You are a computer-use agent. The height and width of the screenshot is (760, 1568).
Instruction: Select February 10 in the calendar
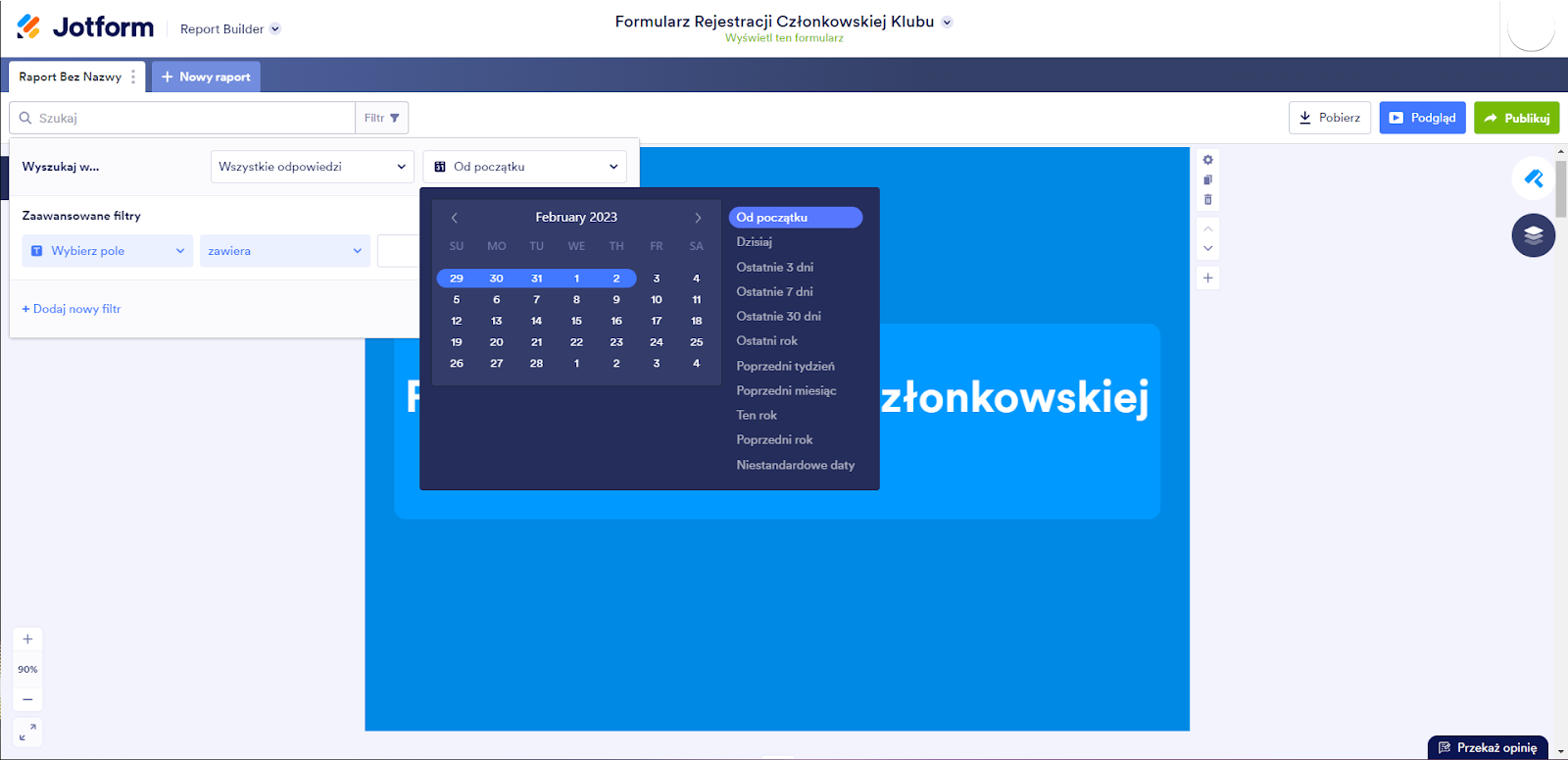coord(657,300)
